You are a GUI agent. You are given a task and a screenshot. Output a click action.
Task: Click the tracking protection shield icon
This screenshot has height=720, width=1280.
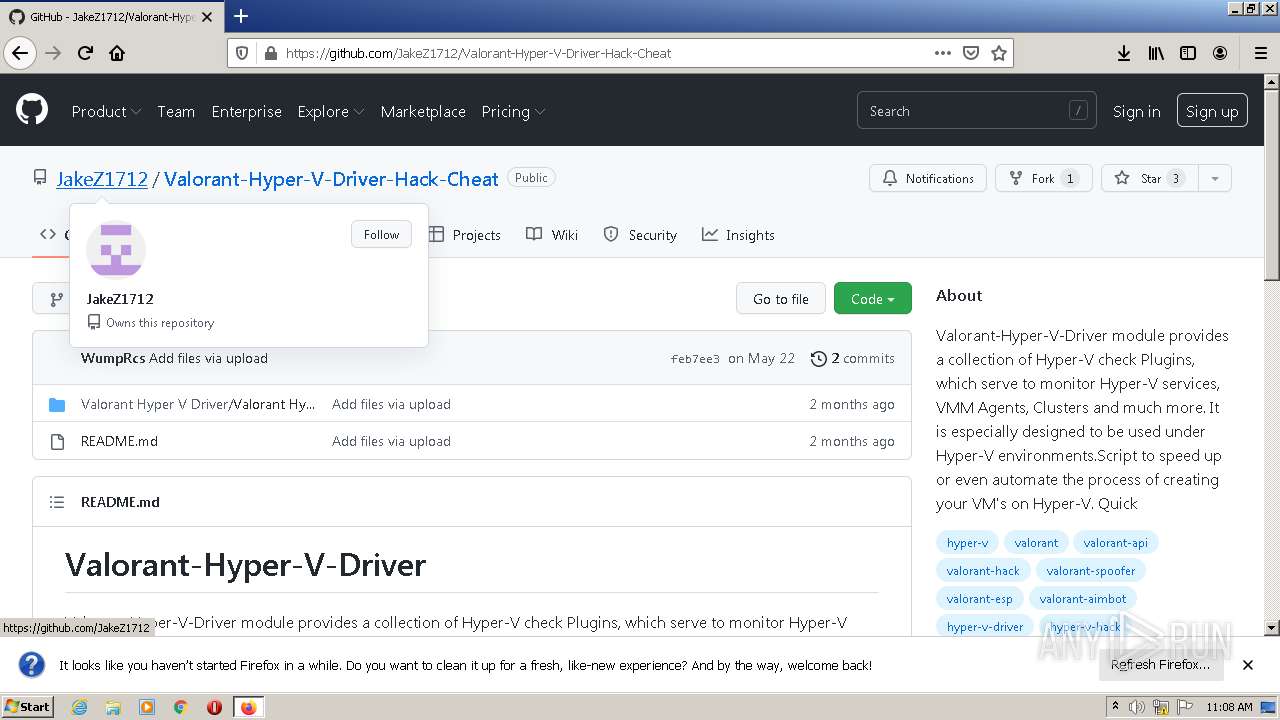pos(244,53)
